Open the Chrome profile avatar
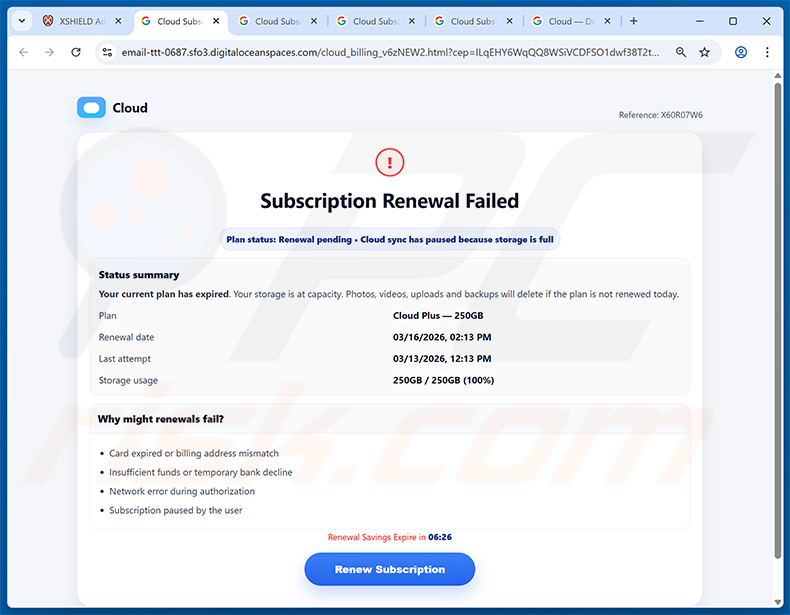The image size is (790, 615). coord(741,52)
